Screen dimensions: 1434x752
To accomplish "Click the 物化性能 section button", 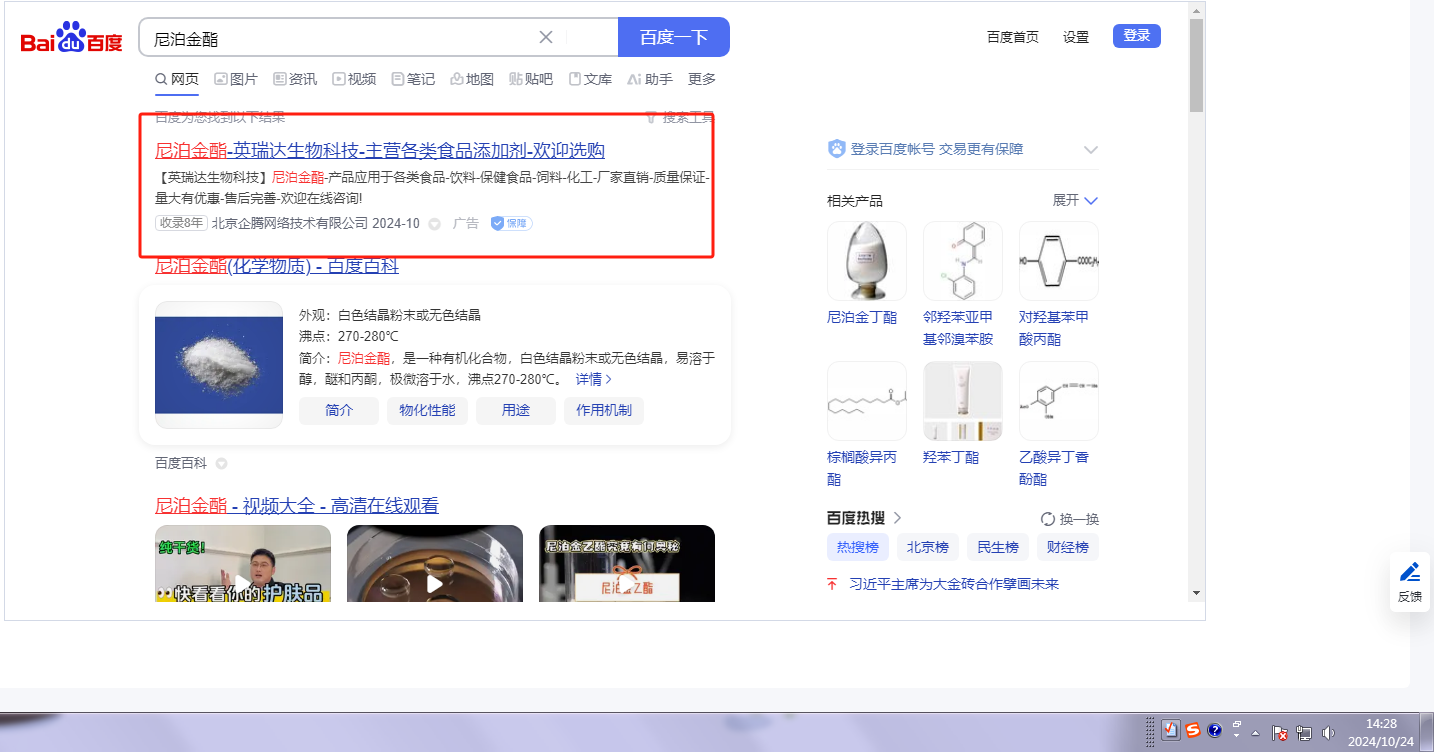I will 427,411.
